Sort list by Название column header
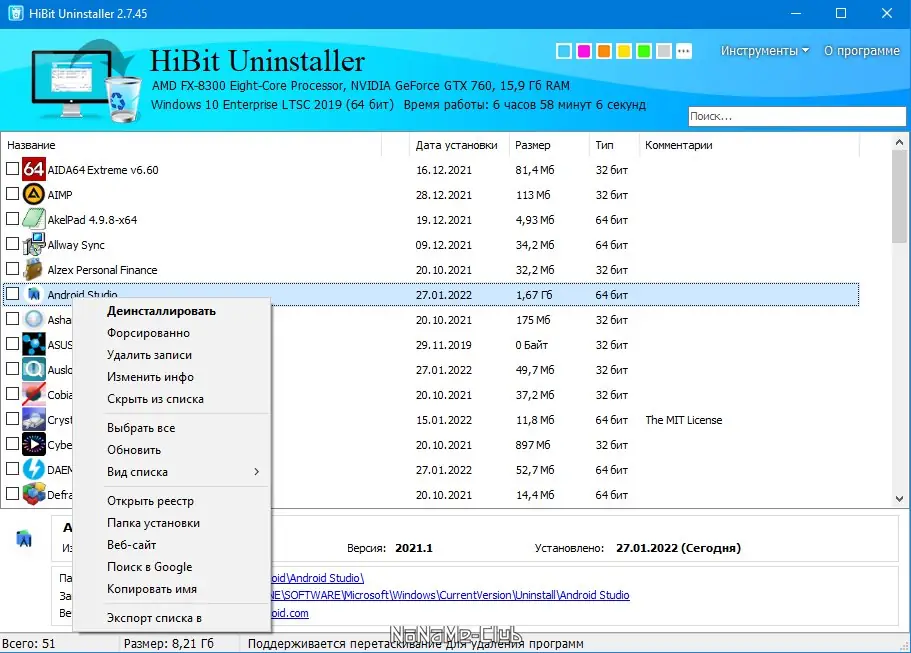Screen dimensions: 911x653 [x=192, y=145]
